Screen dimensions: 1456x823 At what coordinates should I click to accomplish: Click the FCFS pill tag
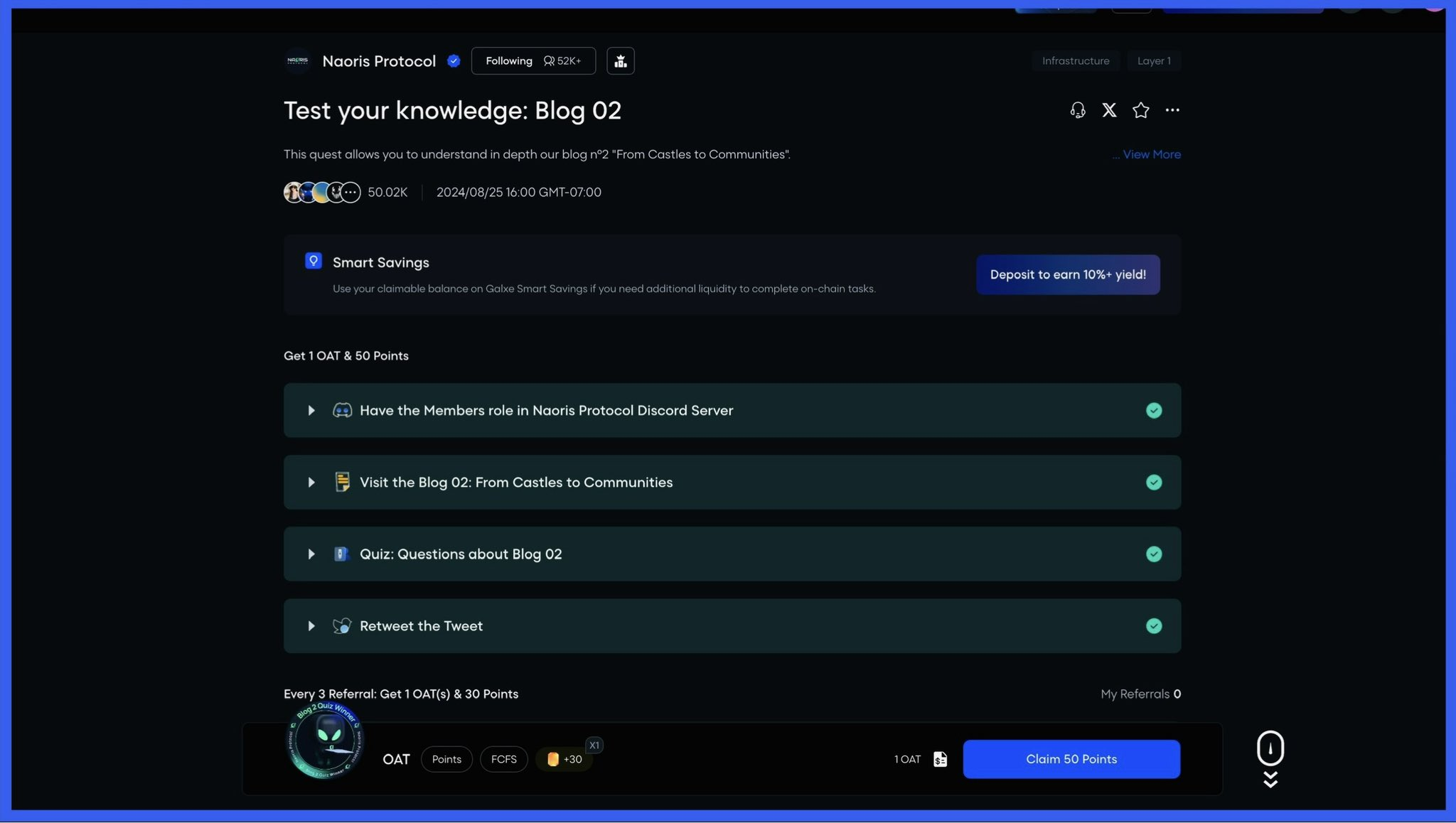point(504,759)
